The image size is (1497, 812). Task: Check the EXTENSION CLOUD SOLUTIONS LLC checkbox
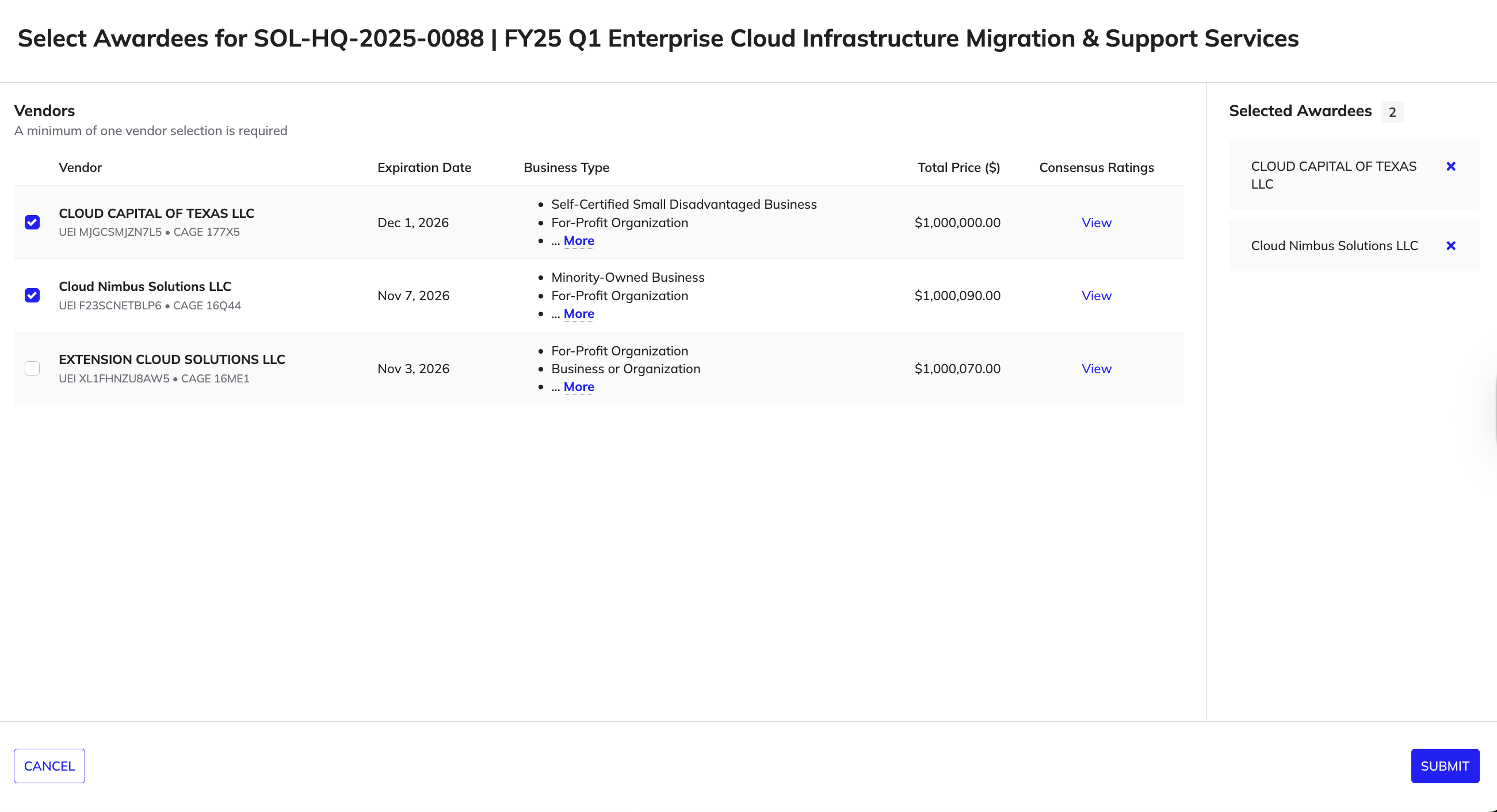tap(32, 369)
